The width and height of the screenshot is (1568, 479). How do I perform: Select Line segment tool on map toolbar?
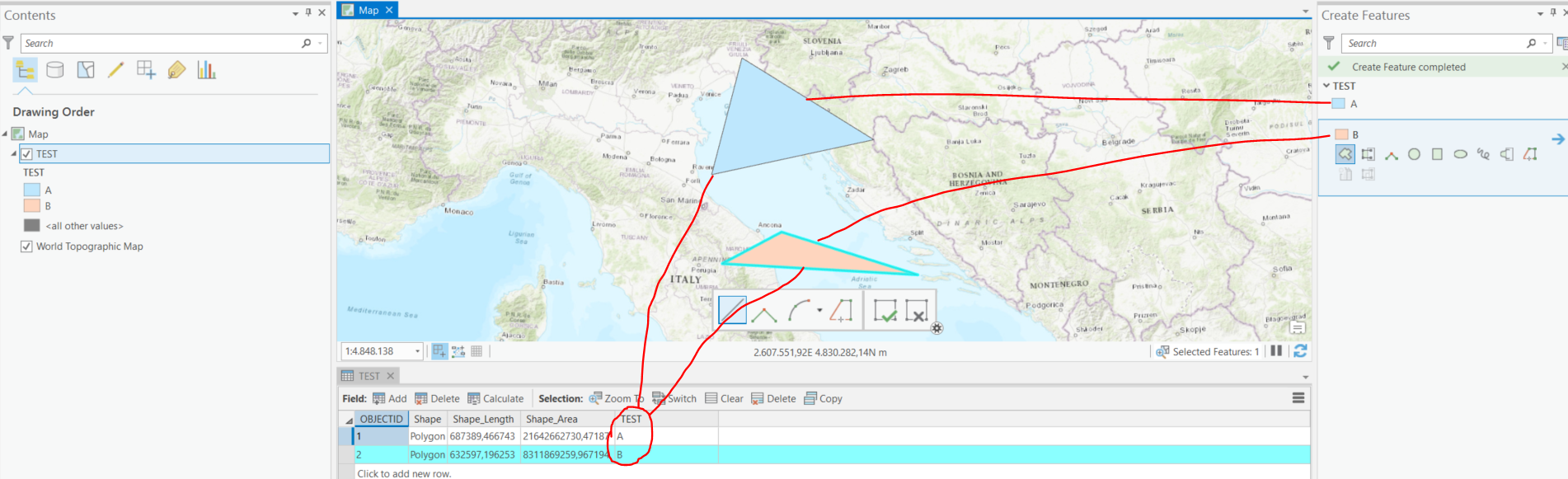pos(733,310)
